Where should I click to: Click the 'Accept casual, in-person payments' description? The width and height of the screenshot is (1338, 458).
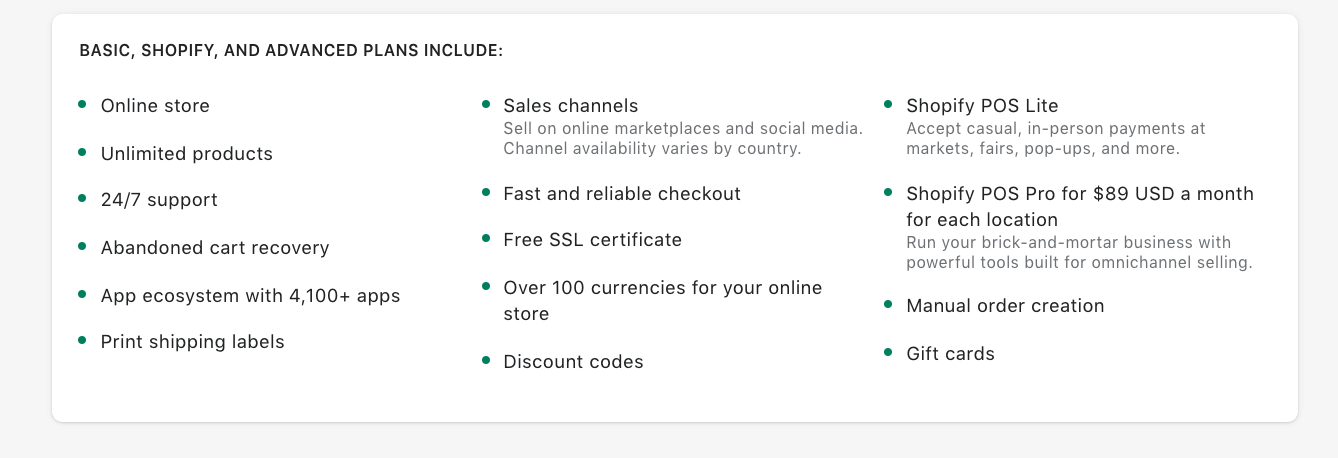point(1056,139)
